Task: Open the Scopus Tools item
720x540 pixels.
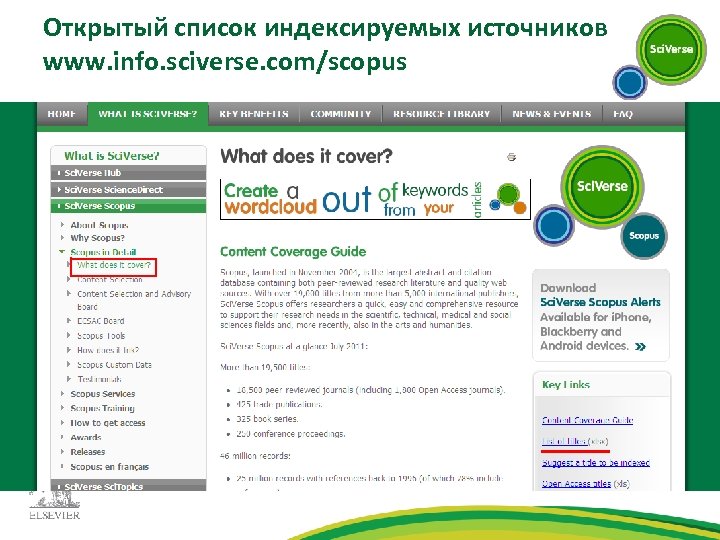Action: click(101, 336)
